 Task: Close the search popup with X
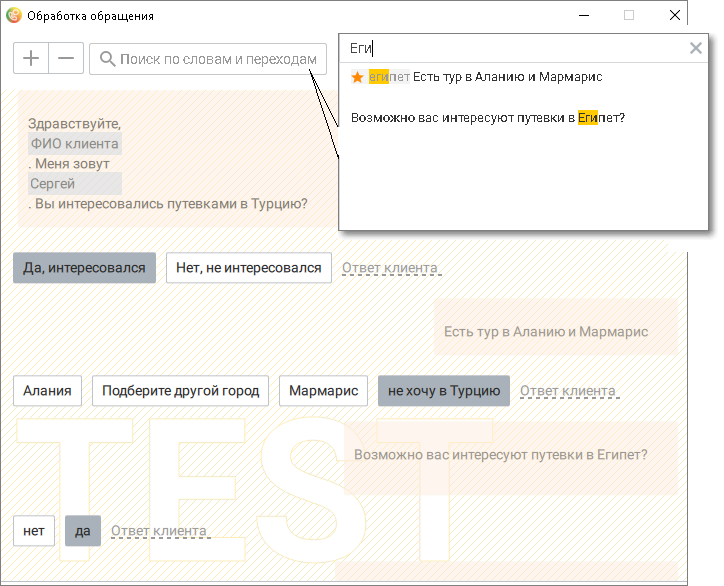(x=695, y=48)
